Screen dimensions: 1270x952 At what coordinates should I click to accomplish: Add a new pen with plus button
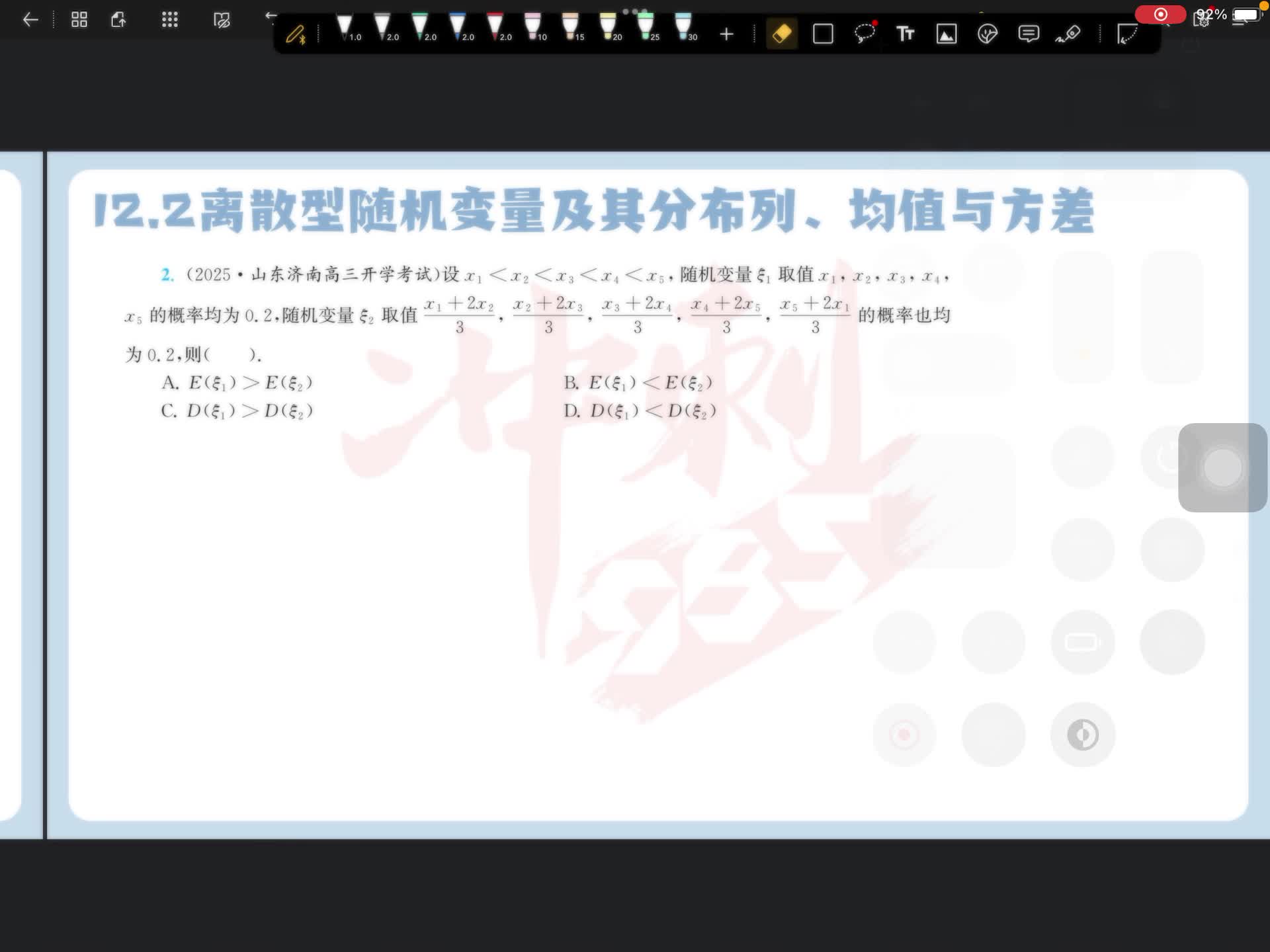coord(726,34)
